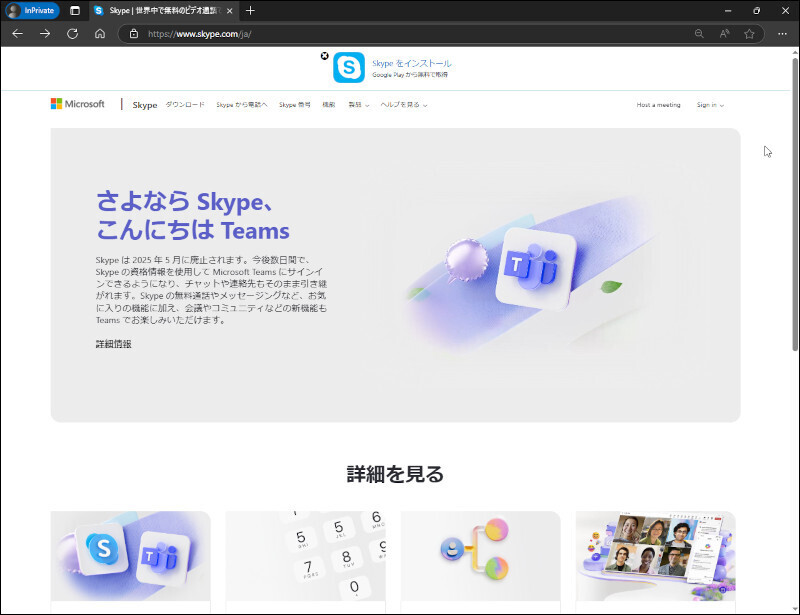Click the Teams logo hero illustration
This screenshot has height=615, width=800.
pyautogui.click(x=536, y=268)
